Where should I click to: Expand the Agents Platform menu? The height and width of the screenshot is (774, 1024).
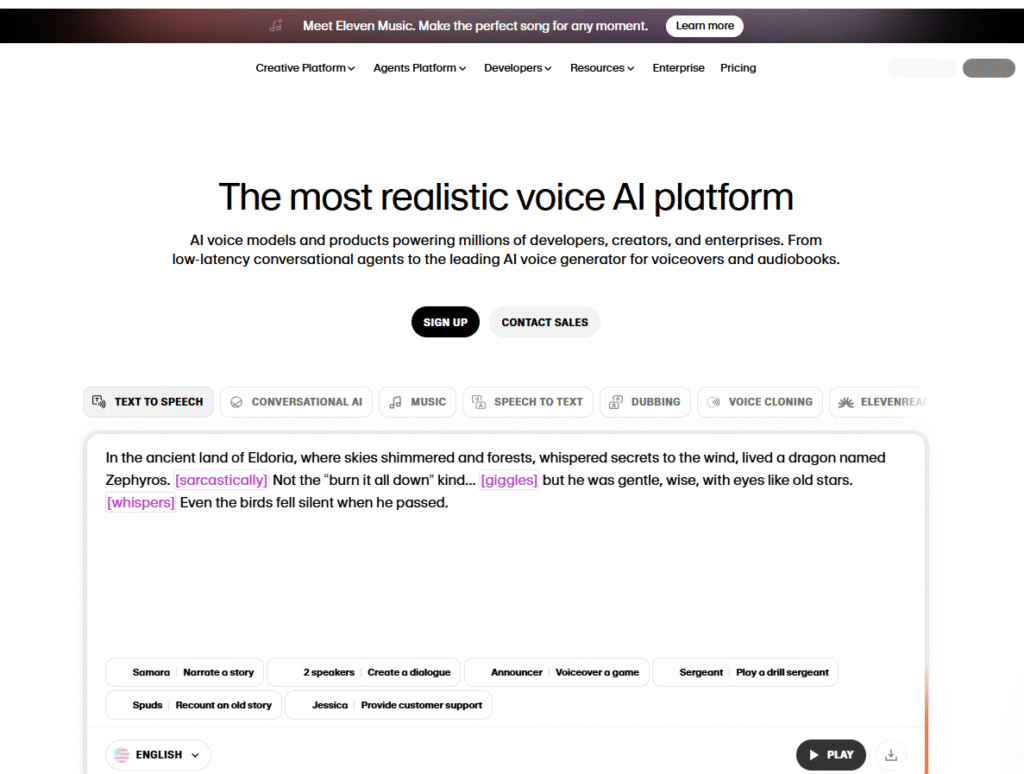click(419, 68)
